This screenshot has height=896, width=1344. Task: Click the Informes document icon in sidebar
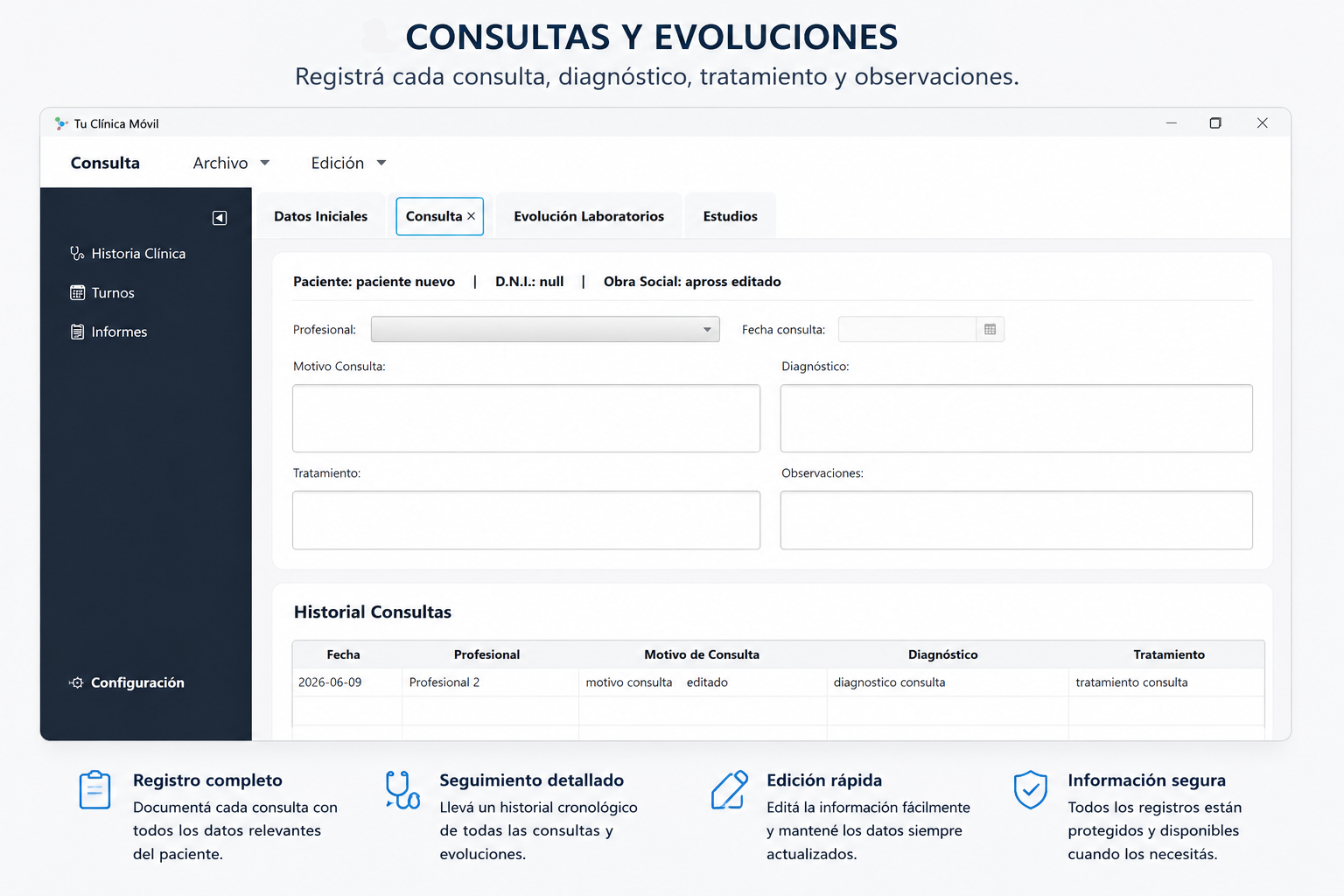point(77,332)
